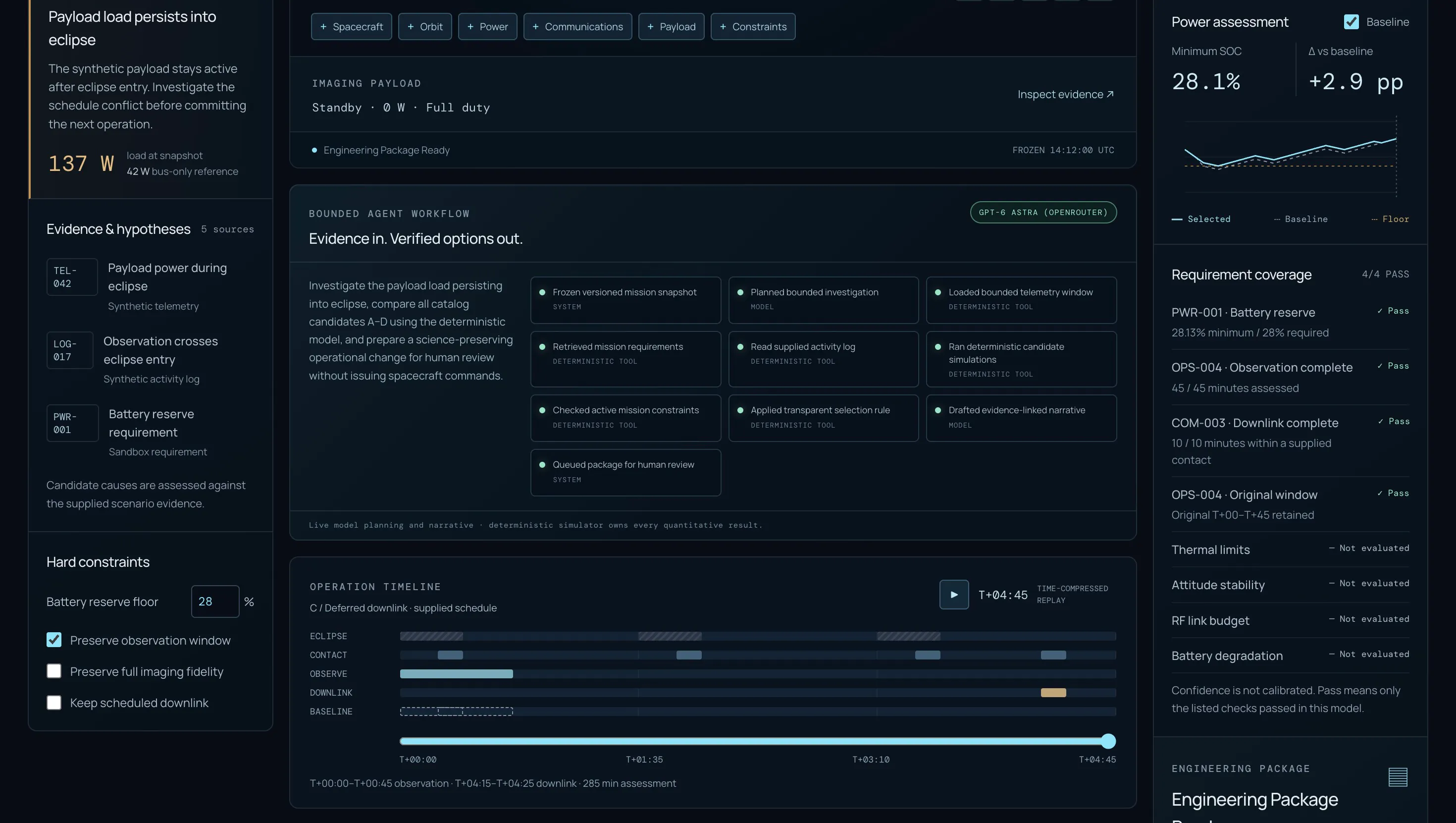The height and width of the screenshot is (823, 1456).
Task: Click the first eclipse hatched block on ECLIPSE track
Action: 431,636
